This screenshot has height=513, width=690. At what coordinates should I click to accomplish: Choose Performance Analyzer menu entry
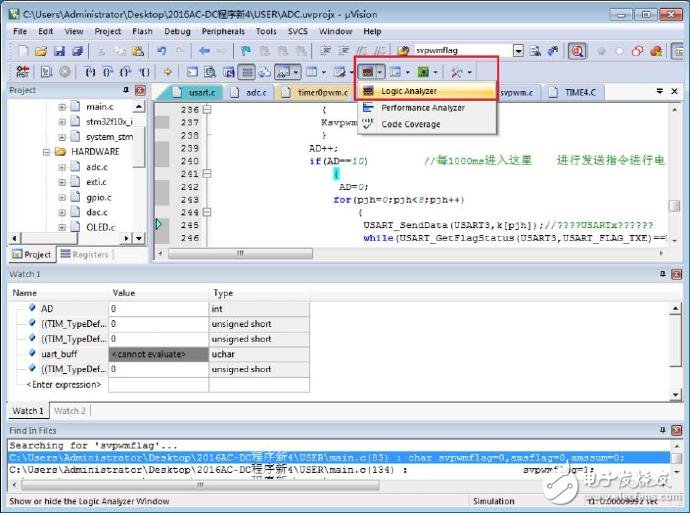pyautogui.click(x=428, y=108)
